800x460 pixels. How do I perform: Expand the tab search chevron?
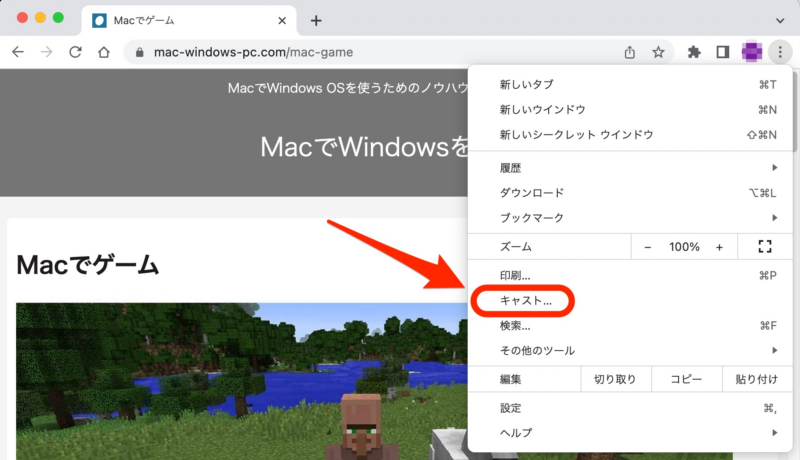[x=780, y=21]
